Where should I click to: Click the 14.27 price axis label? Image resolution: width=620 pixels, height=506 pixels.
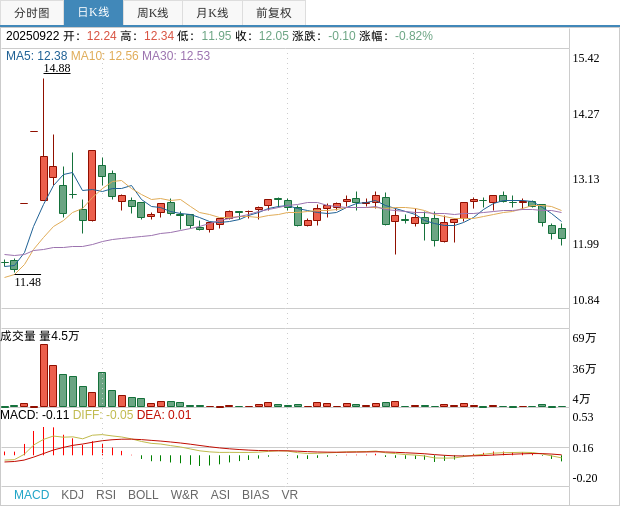(x=586, y=114)
